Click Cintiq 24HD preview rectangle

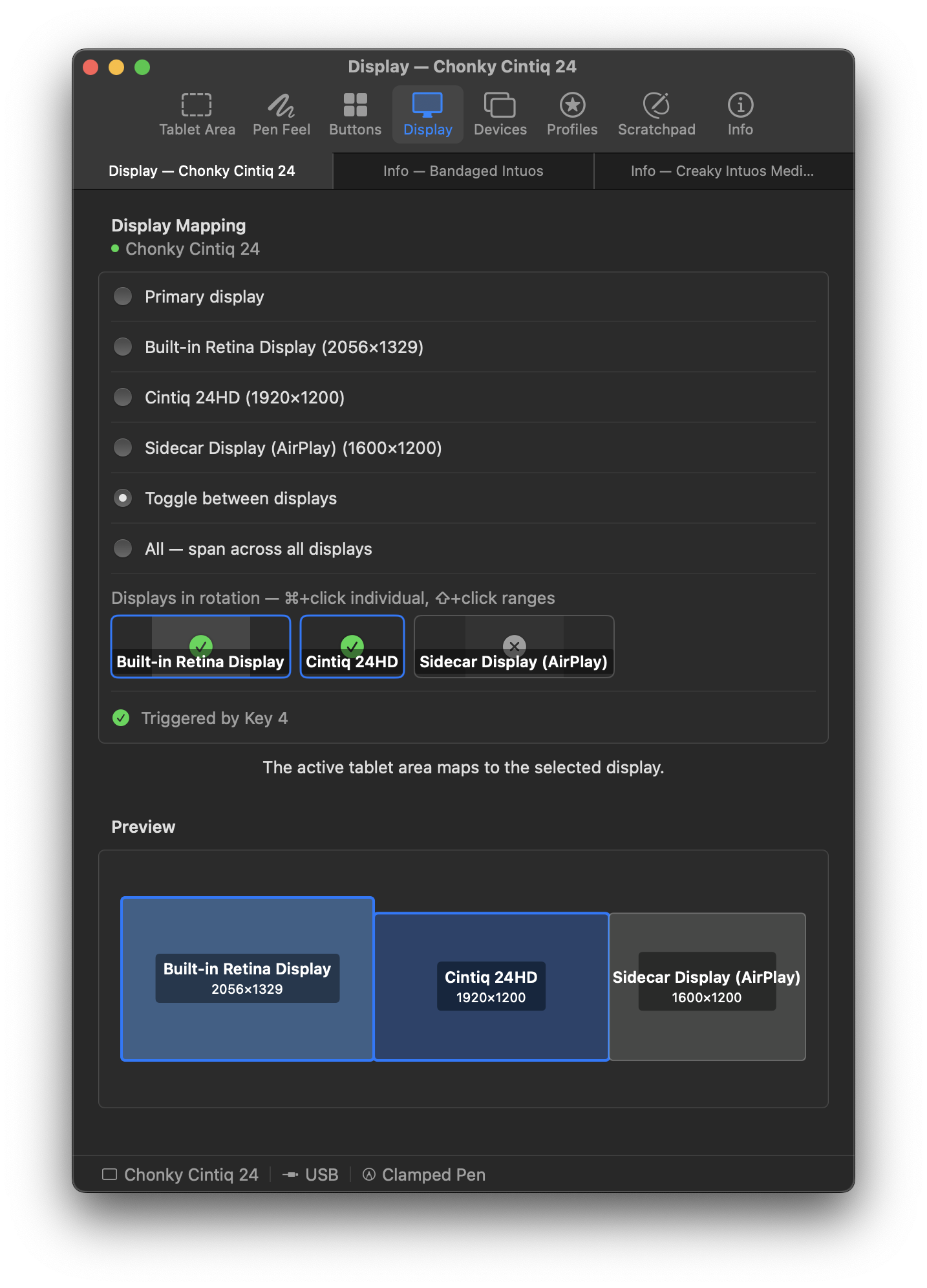(491, 987)
